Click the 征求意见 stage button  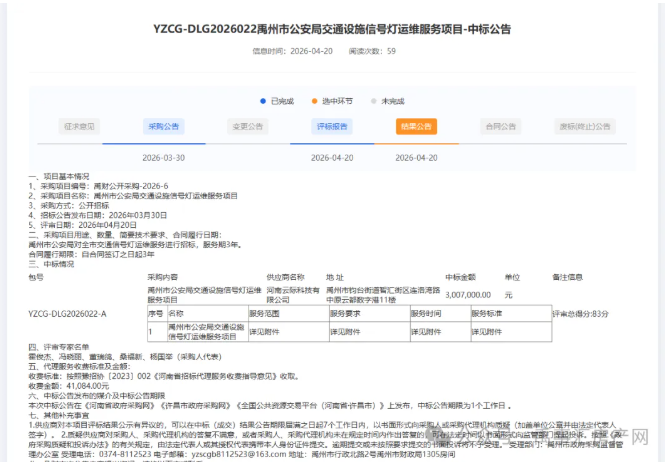[x=79, y=127]
